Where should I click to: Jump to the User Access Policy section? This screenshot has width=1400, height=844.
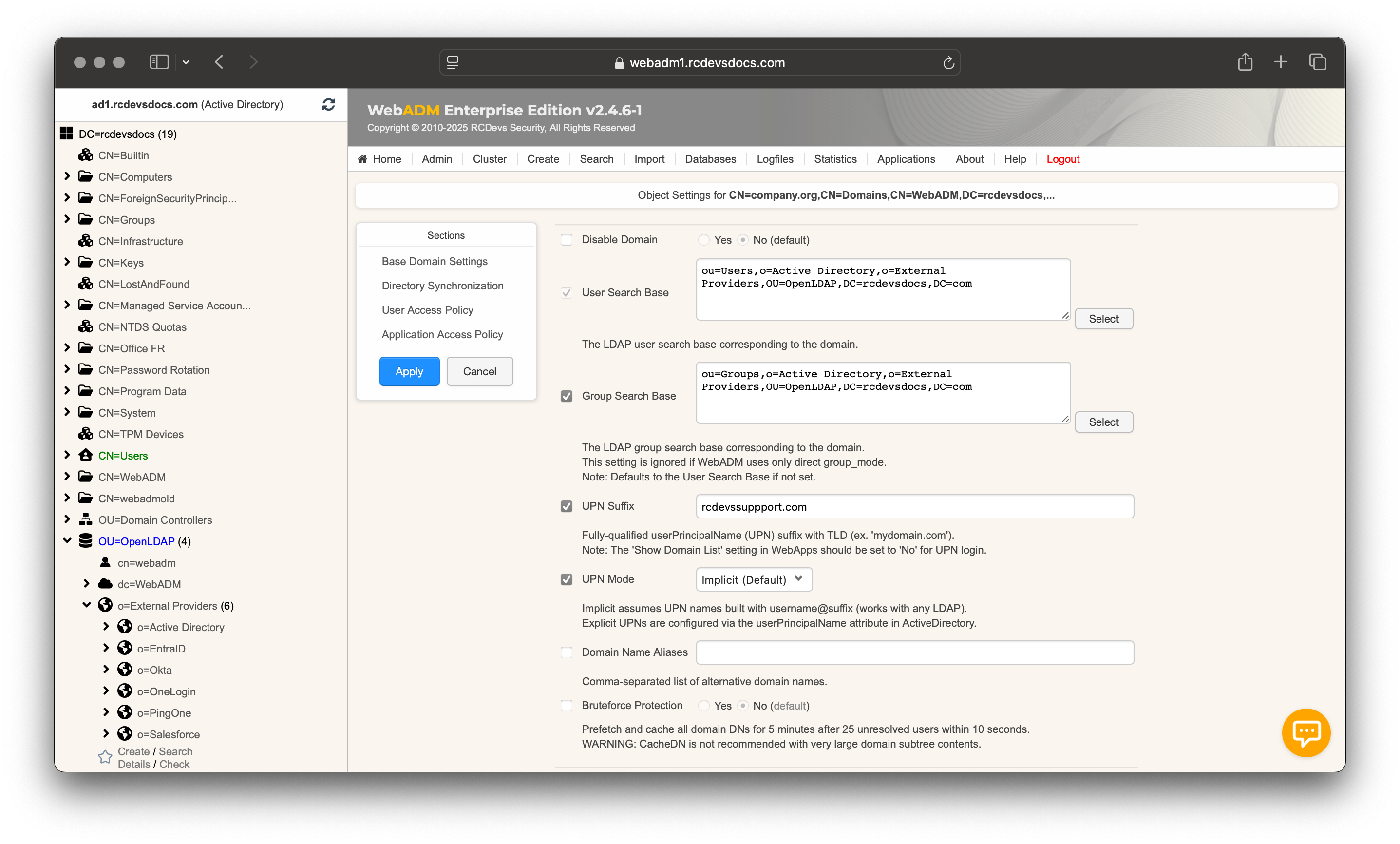[427, 310]
